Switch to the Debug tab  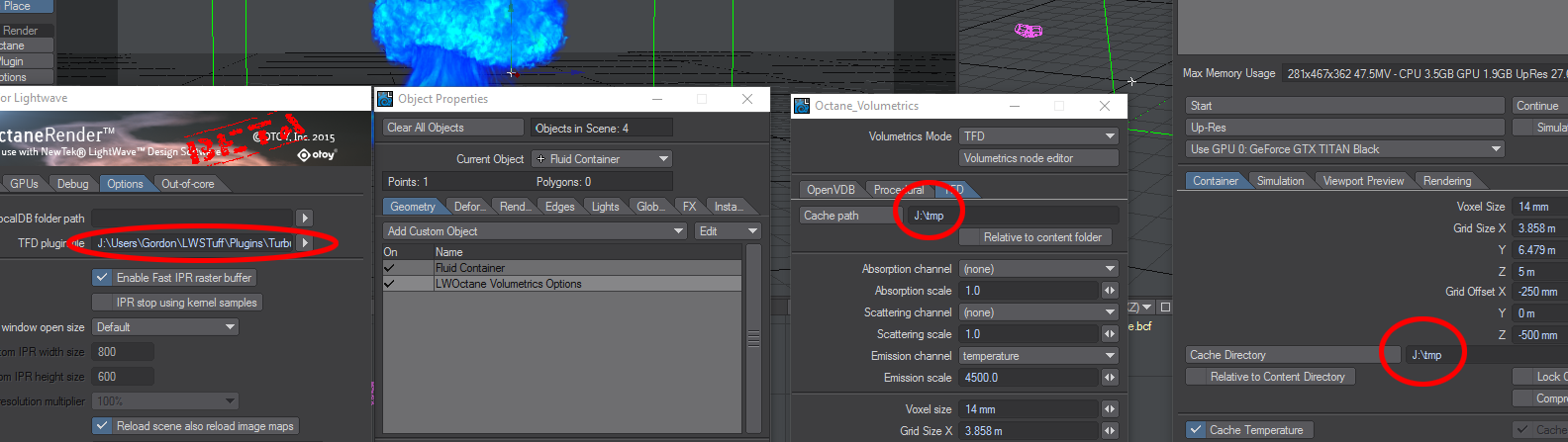(x=72, y=184)
